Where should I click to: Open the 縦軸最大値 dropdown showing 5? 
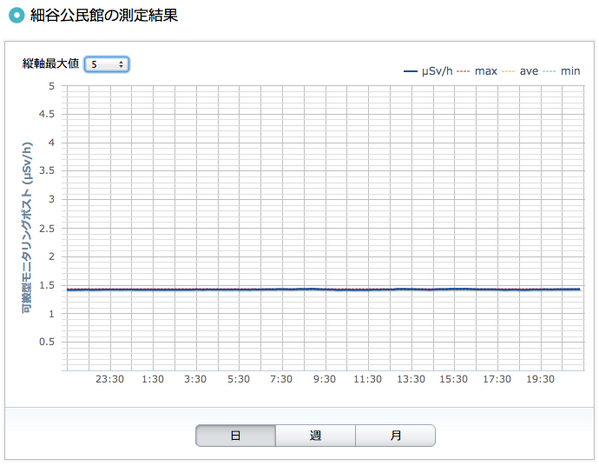click(x=107, y=64)
